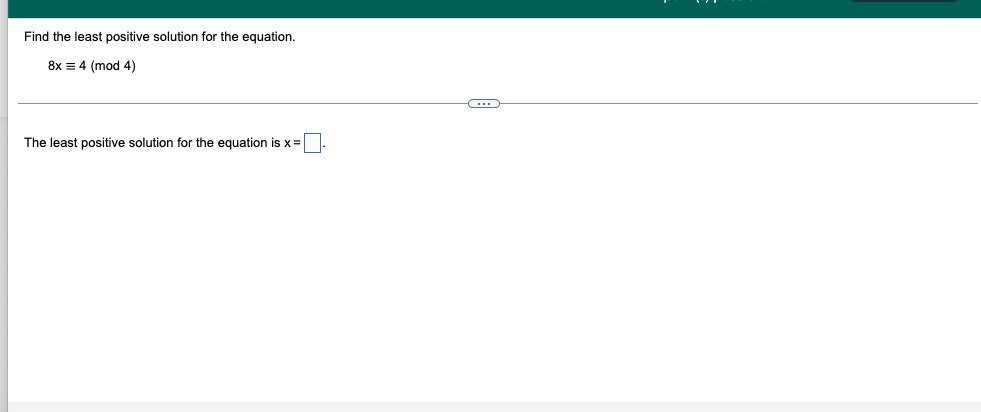Expand the ellipsis divider button
The width and height of the screenshot is (981, 412).
(484, 104)
